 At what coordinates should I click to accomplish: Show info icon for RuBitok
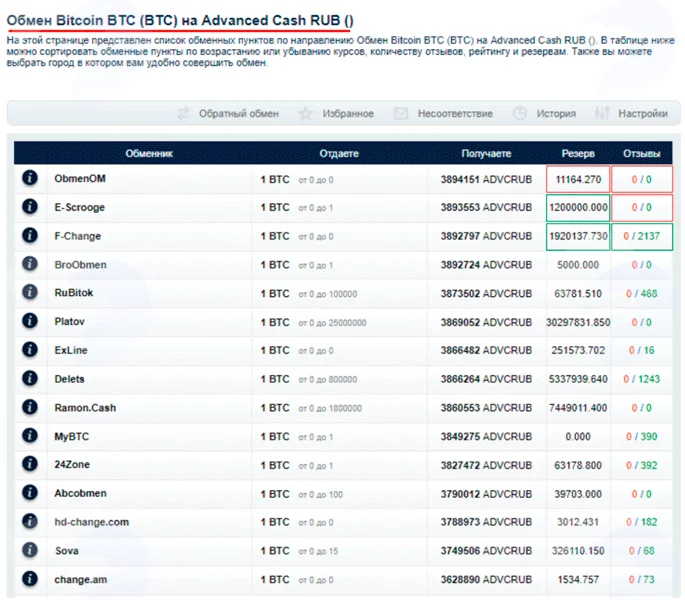coord(30,292)
